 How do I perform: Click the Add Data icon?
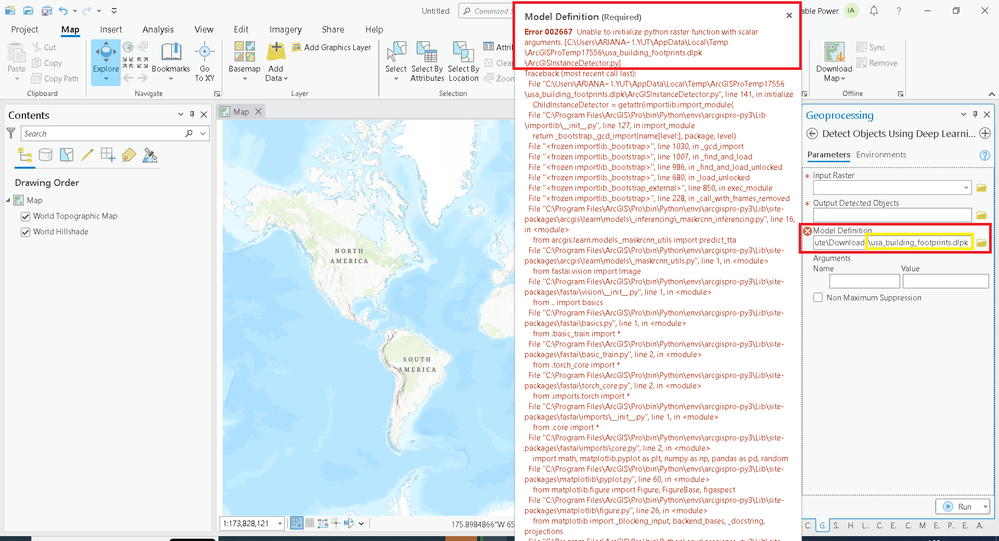(x=276, y=52)
